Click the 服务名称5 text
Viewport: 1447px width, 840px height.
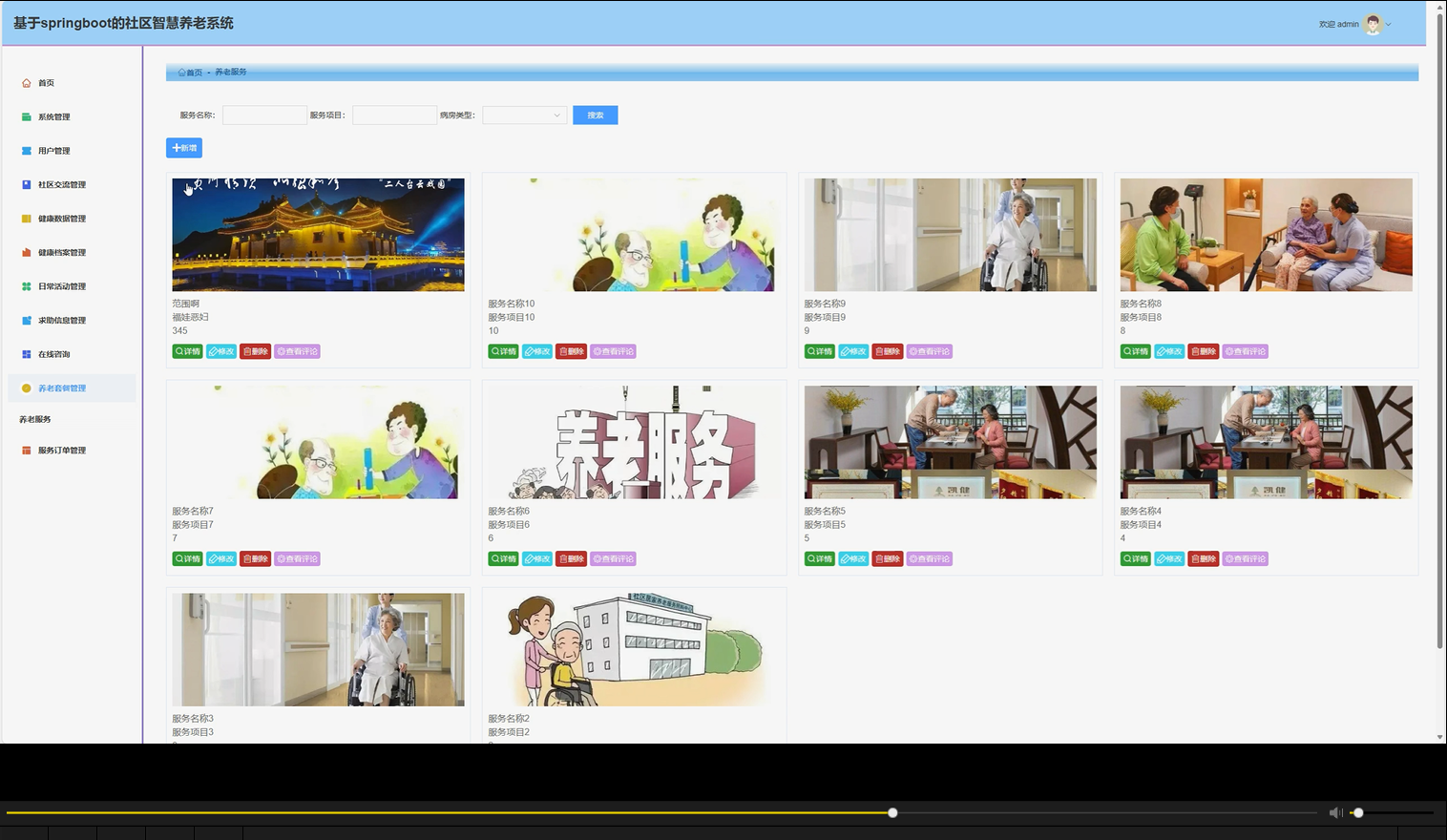825,512
